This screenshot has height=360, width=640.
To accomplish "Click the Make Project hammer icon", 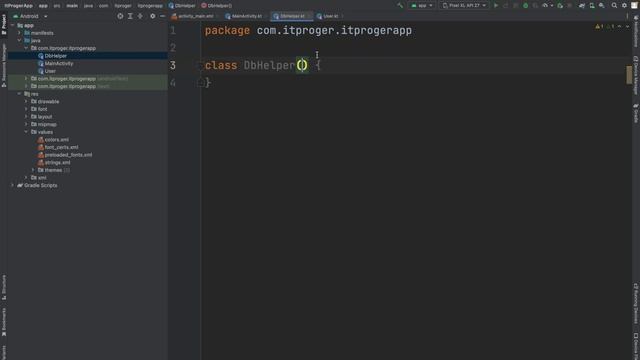I will tap(400, 6).
